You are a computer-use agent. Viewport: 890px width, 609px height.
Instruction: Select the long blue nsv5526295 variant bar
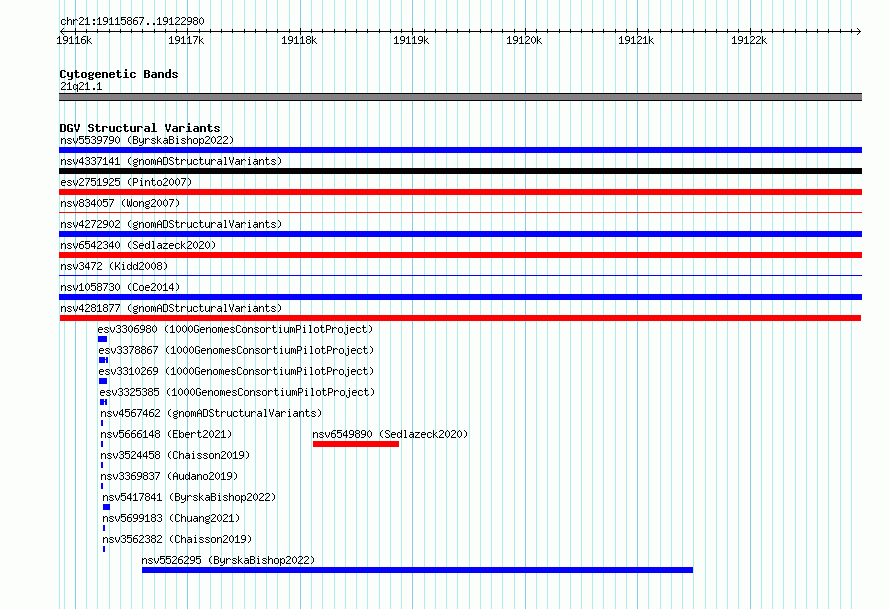tap(417, 570)
